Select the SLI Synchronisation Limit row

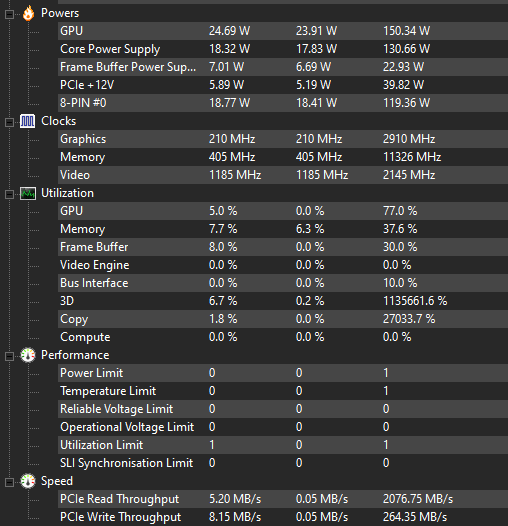tap(283, 463)
